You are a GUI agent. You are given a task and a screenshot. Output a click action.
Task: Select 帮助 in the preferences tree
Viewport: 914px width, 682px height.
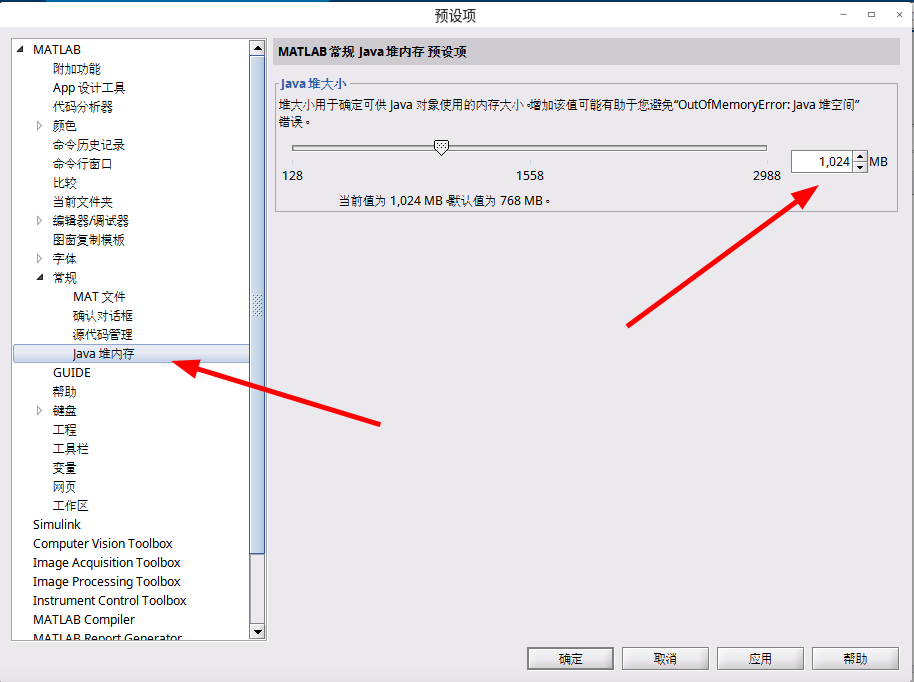pyautogui.click(x=64, y=392)
